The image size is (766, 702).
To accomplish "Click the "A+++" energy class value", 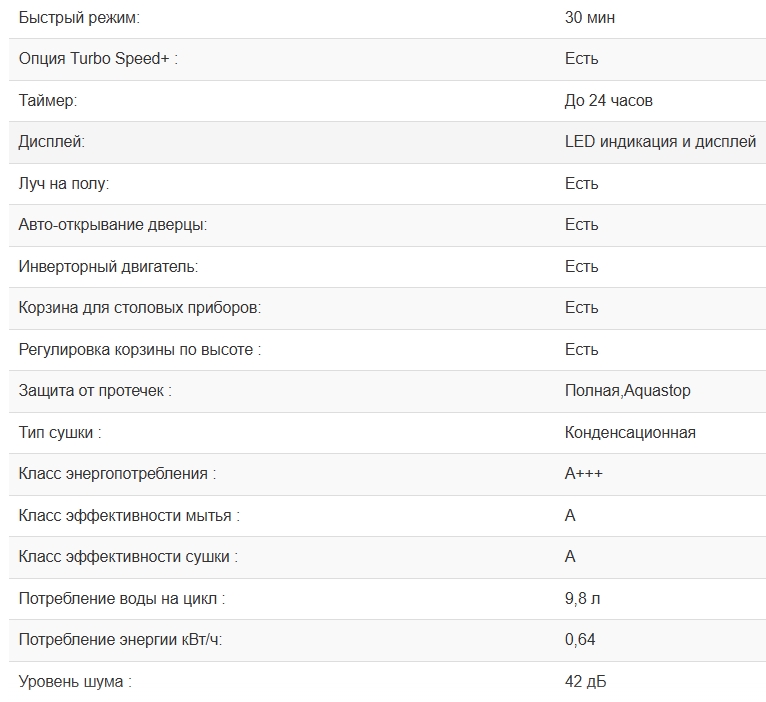I will coord(584,474).
